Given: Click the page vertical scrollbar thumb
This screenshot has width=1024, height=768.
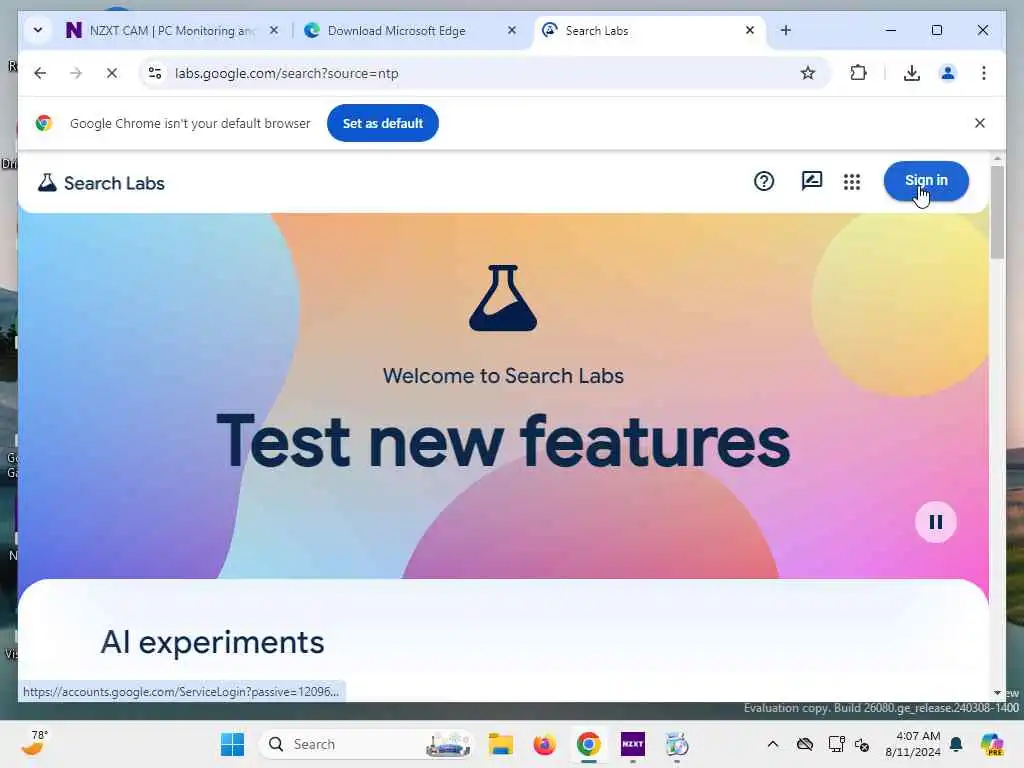Looking at the screenshot, I should pos(997,212).
